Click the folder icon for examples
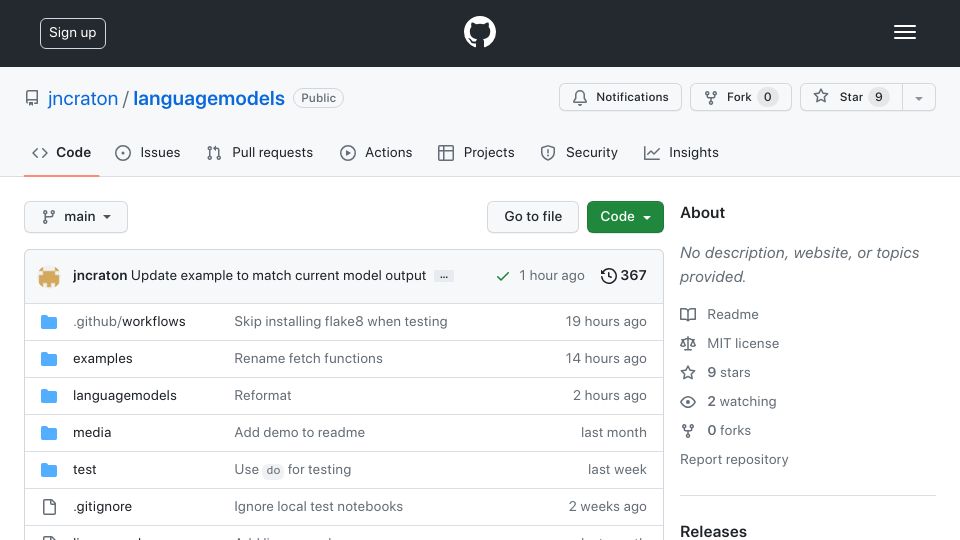This screenshot has height=540, width=960. [x=49, y=359]
